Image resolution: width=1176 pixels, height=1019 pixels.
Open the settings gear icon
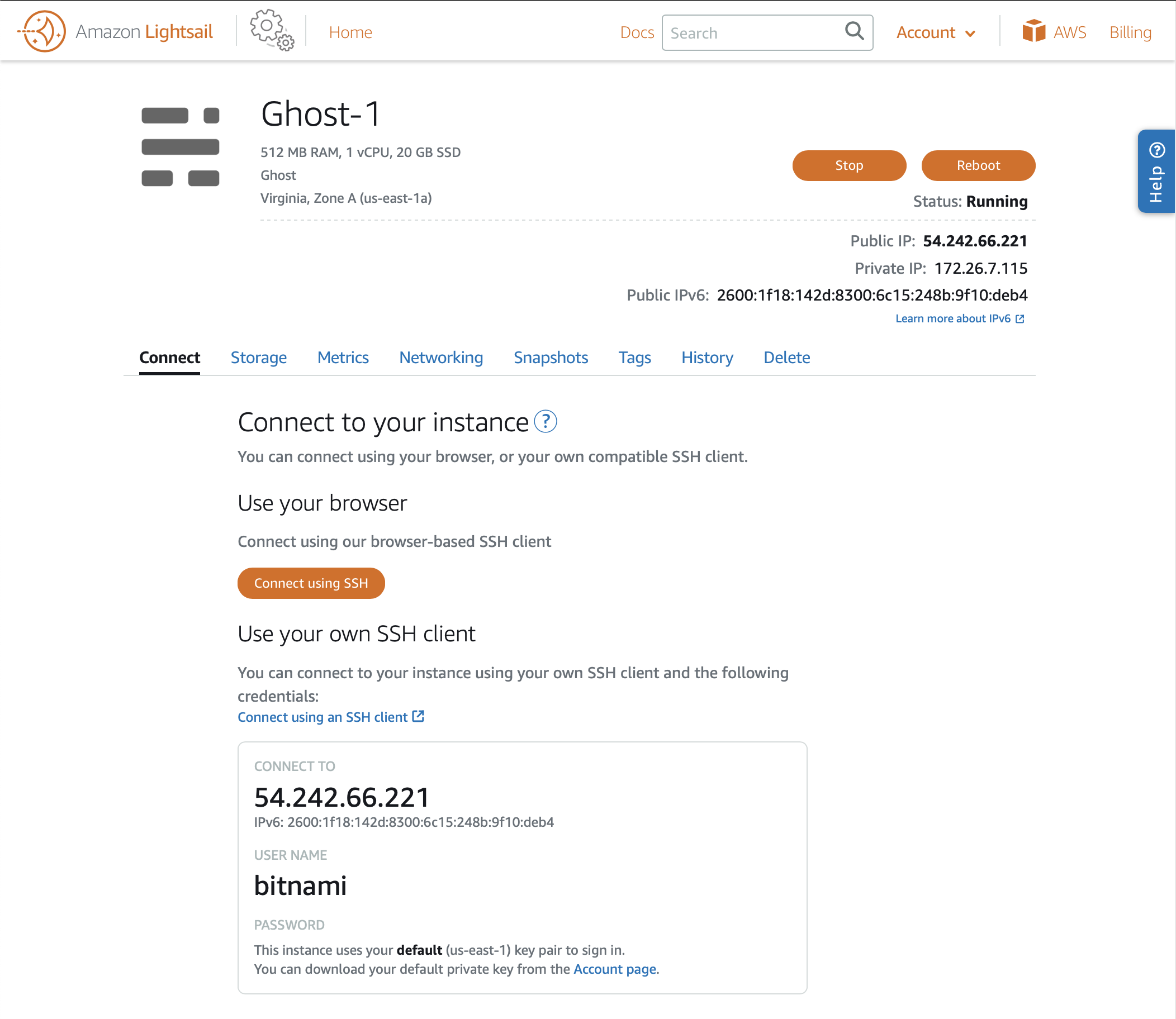coord(268,30)
